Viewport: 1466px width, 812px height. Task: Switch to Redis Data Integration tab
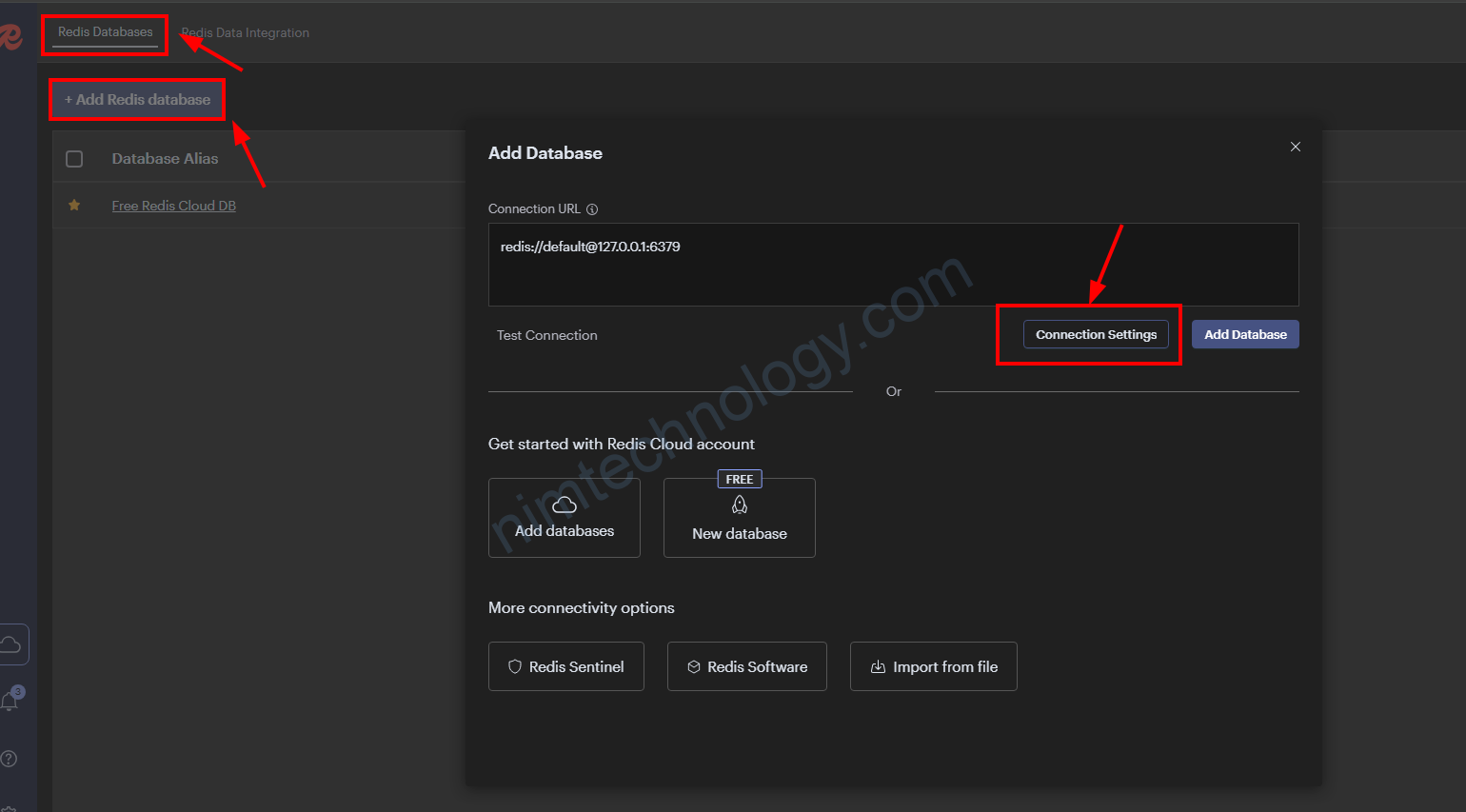click(246, 32)
